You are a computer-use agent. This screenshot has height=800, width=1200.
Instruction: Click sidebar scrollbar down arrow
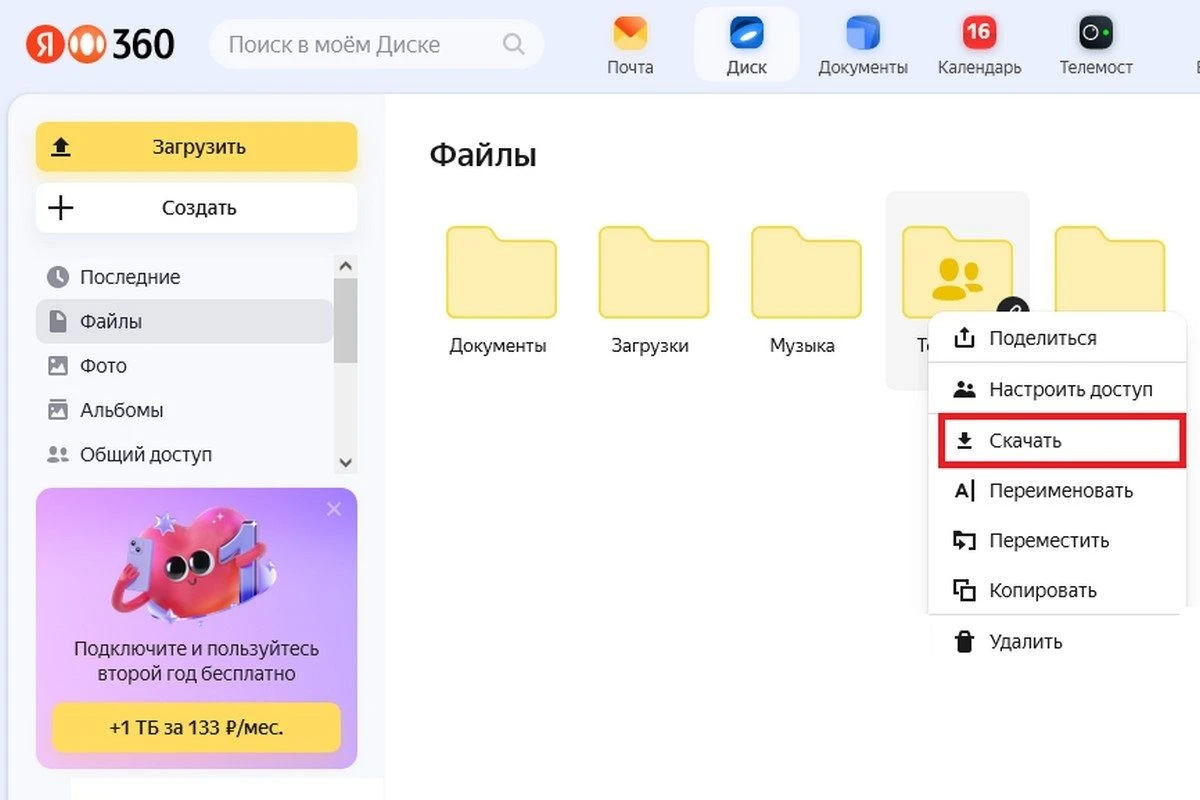(x=346, y=462)
